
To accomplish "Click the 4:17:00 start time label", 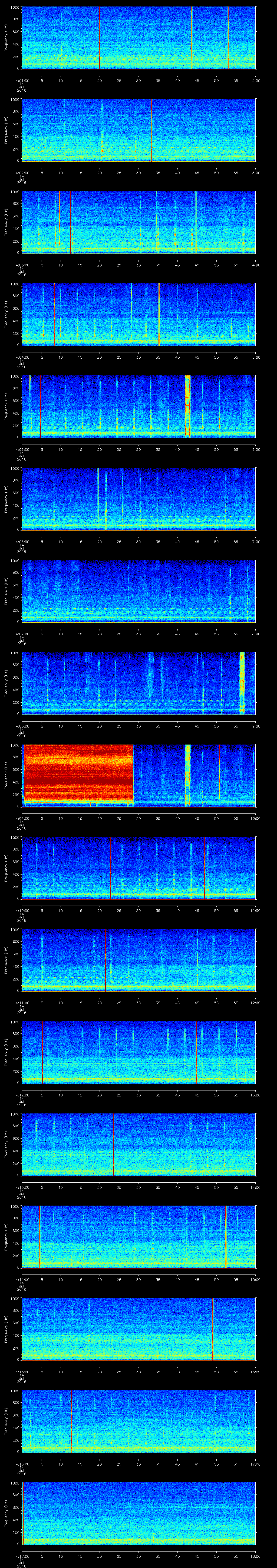I will [x=22, y=1556].
